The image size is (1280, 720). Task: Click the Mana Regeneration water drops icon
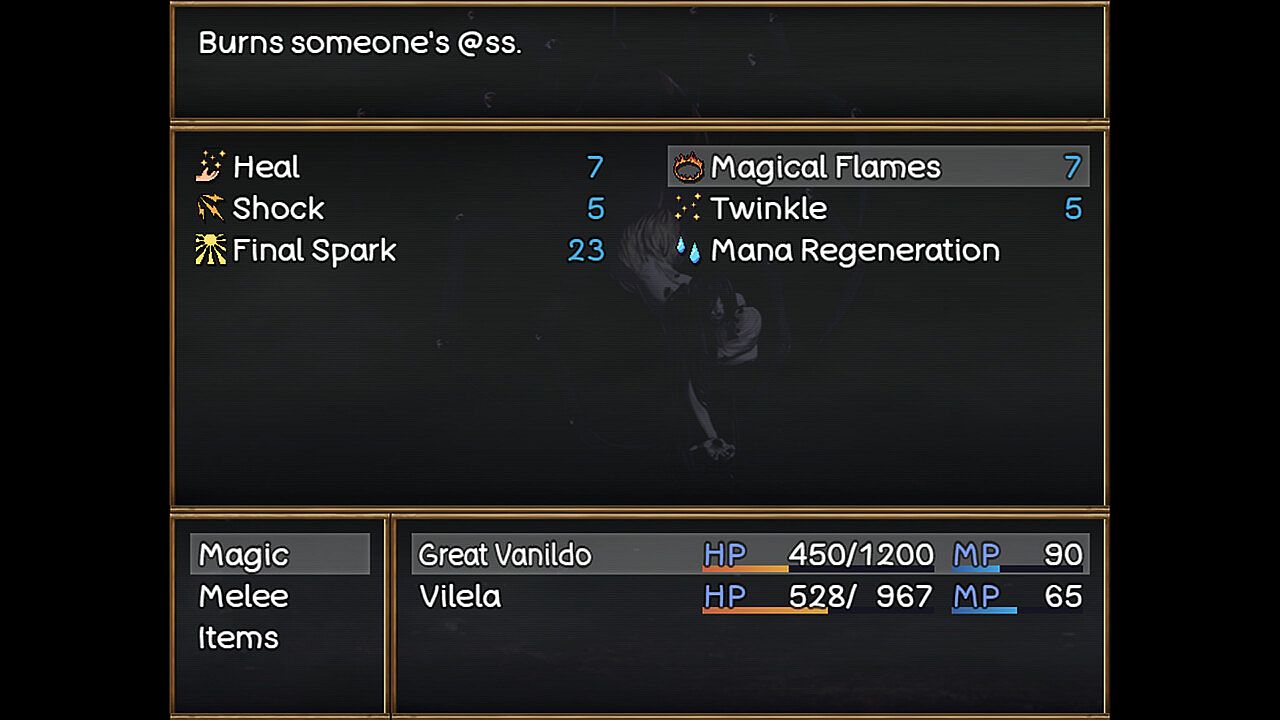click(688, 250)
